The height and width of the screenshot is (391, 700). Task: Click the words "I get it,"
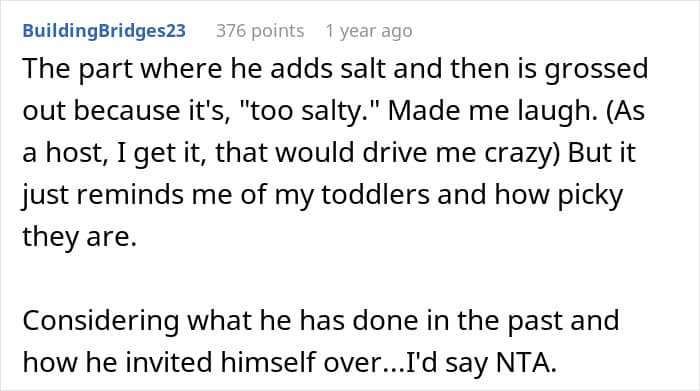point(162,153)
